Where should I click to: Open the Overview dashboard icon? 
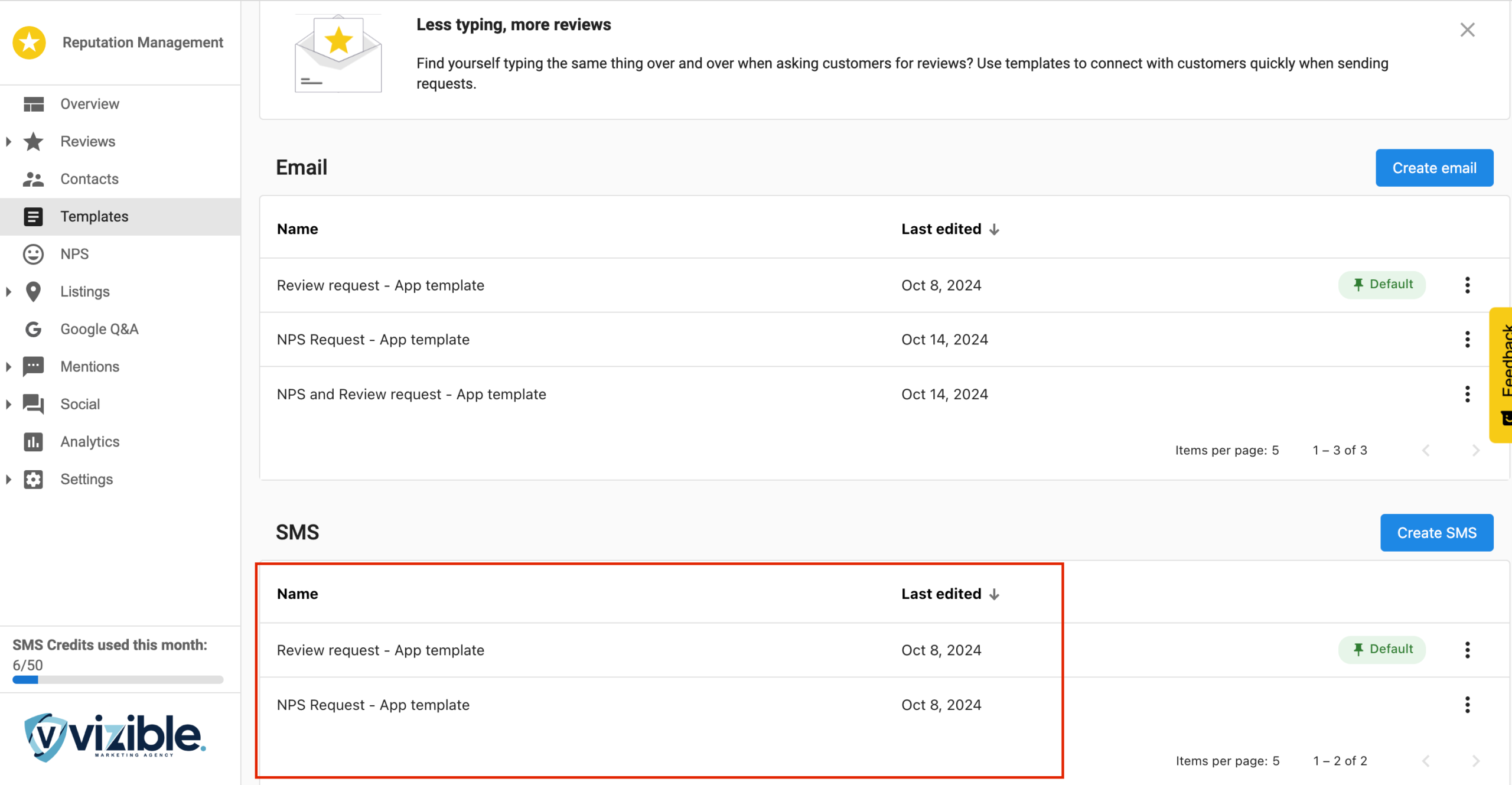pos(34,104)
